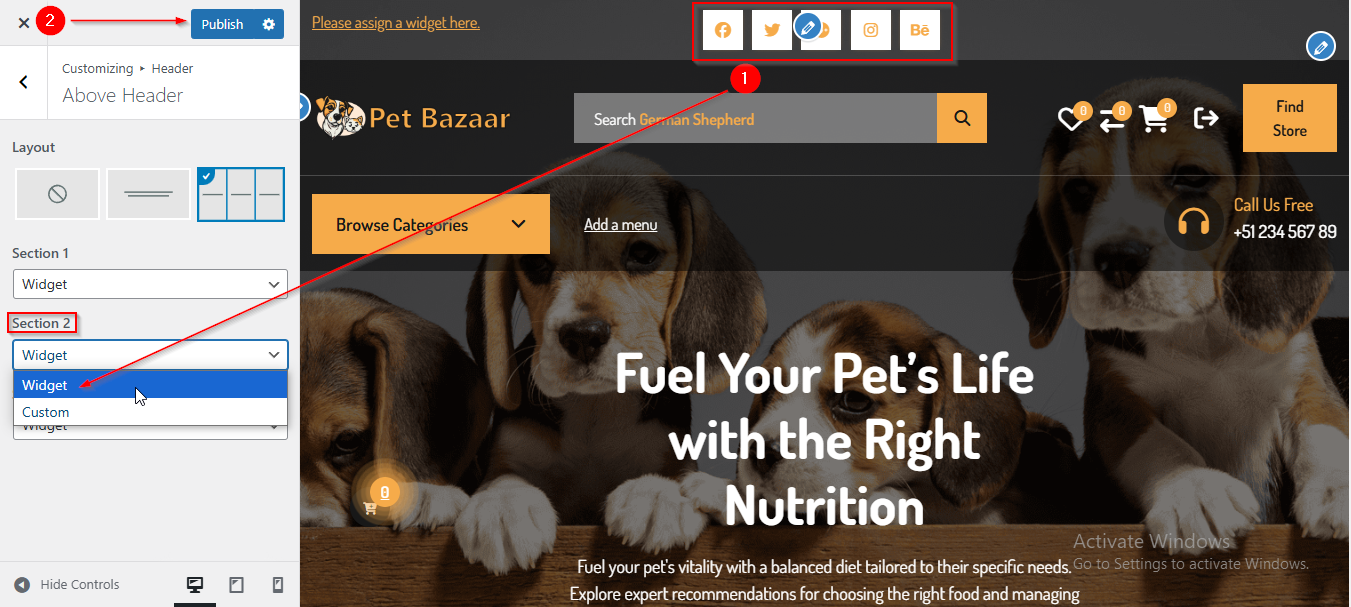
Task: Click the product search input field
Action: pyautogui.click(x=755, y=119)
